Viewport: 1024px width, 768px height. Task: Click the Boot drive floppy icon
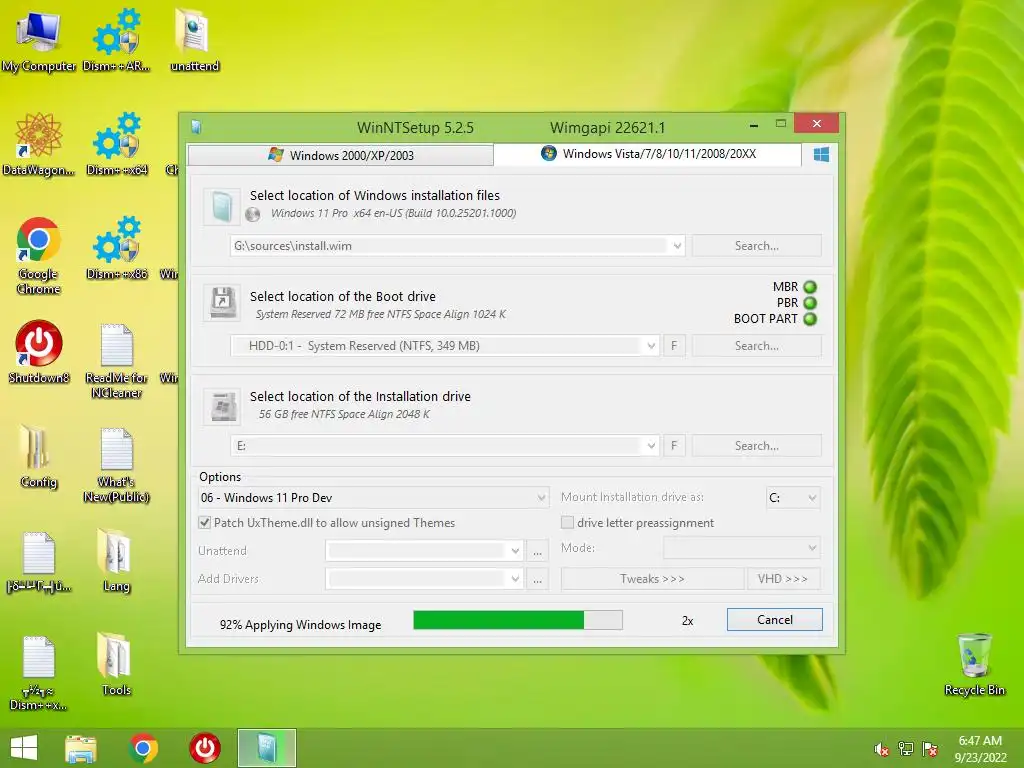coord(222,302)
